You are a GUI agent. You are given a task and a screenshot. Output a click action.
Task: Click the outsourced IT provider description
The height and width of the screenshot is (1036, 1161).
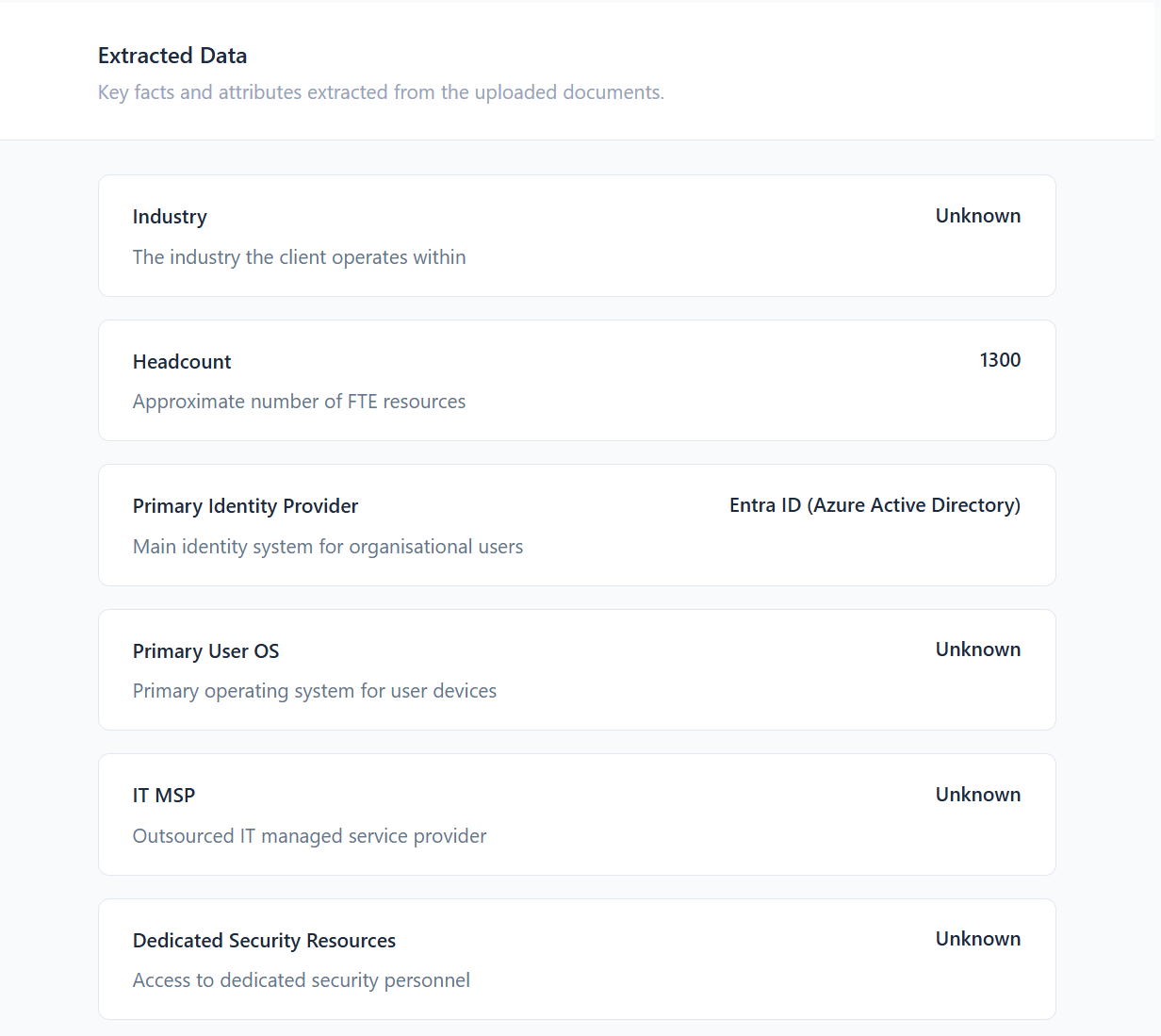click(309, 835)
